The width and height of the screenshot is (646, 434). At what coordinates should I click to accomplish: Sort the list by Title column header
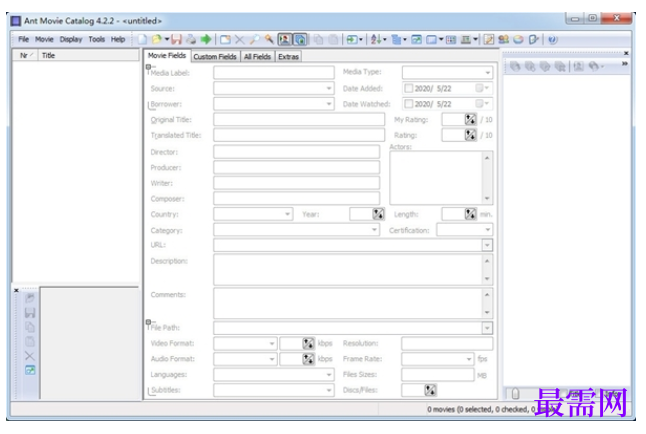click(x=89, y=56)
